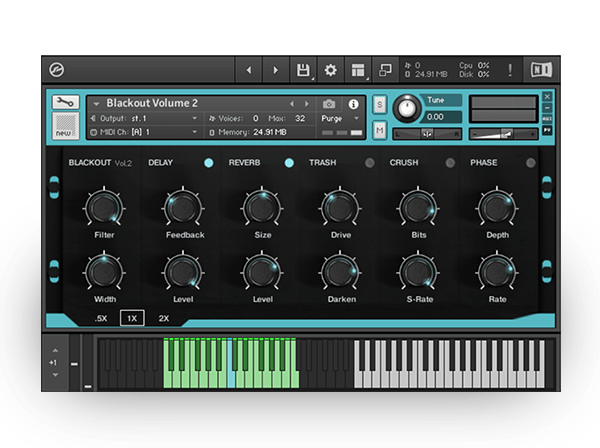600x448 pixels.
Task: Toggle the PV button in header
Action: 547,130
